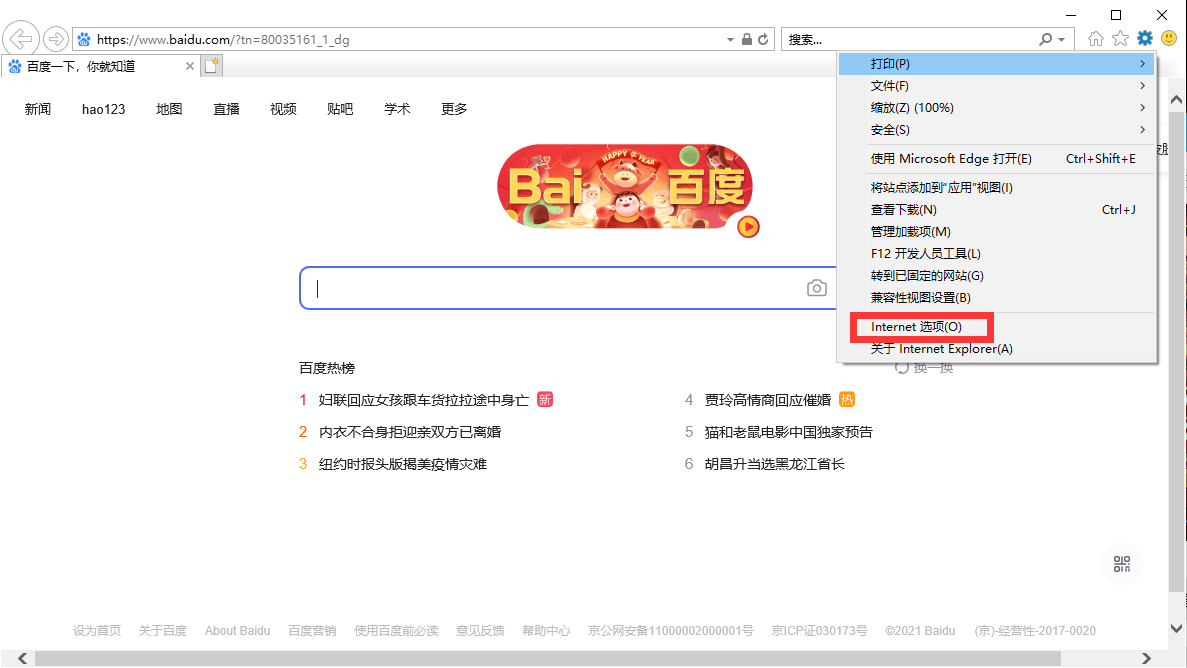Screen dimensions: 1187x668
Task: Expand the address bar dropdown arrow
Action: 730,40
